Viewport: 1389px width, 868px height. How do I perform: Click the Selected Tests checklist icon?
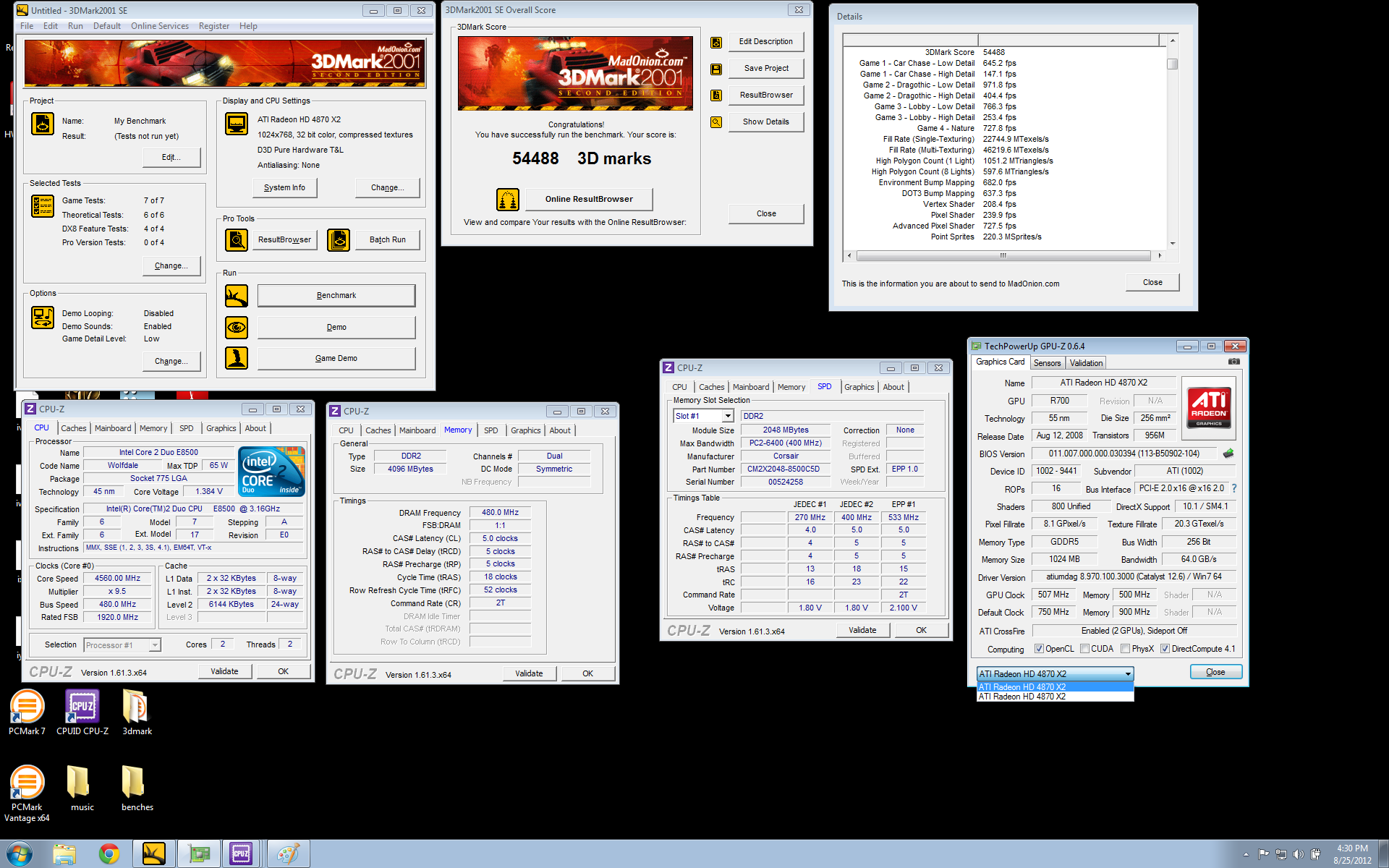point(43,206)
